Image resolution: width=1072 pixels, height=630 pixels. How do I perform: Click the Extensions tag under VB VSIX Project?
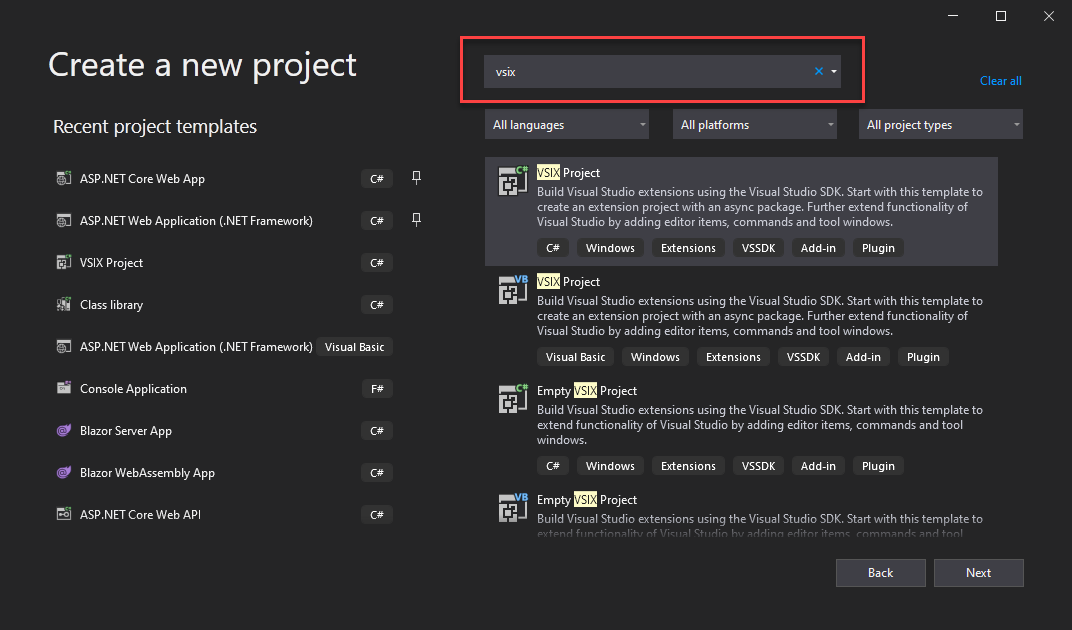(733, 356)
